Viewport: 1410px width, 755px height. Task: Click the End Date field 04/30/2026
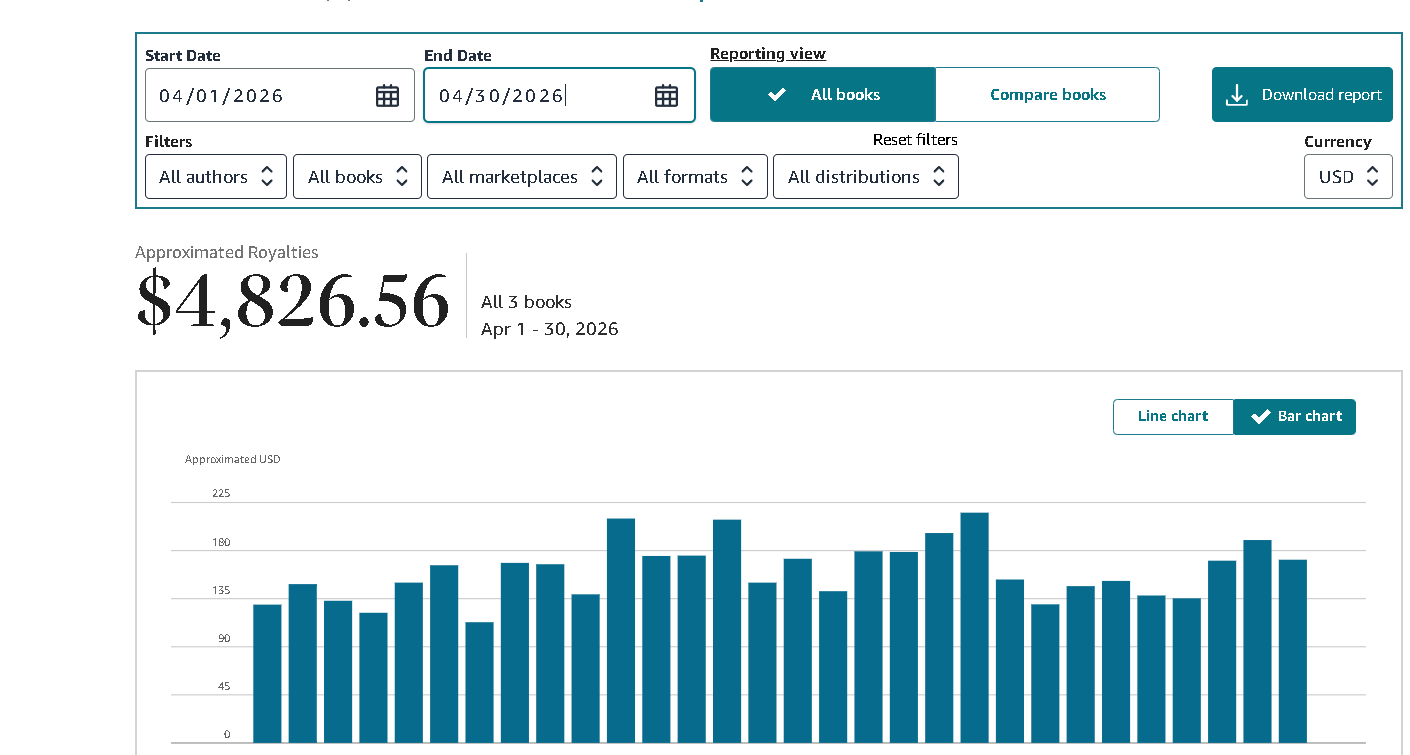coord(559,95)
